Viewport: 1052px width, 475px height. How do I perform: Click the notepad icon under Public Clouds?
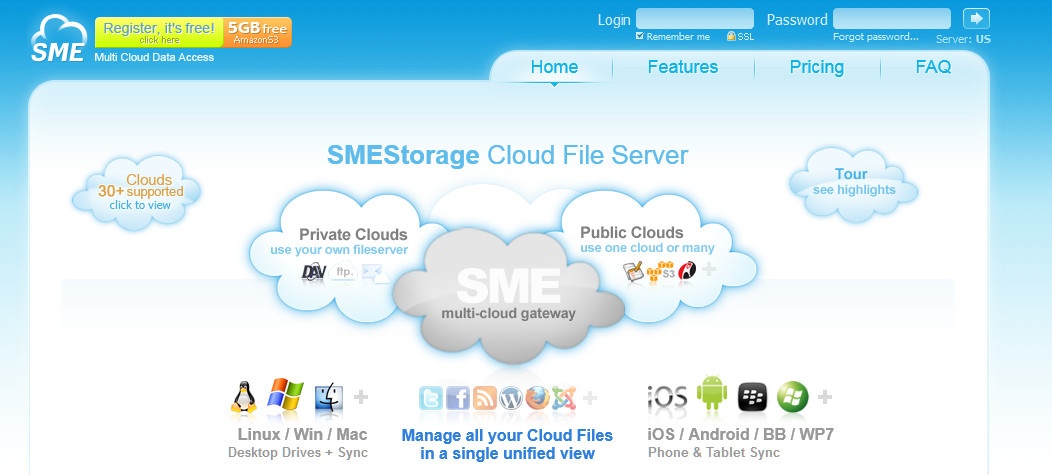pyautogui.click(x=633, y=271)
